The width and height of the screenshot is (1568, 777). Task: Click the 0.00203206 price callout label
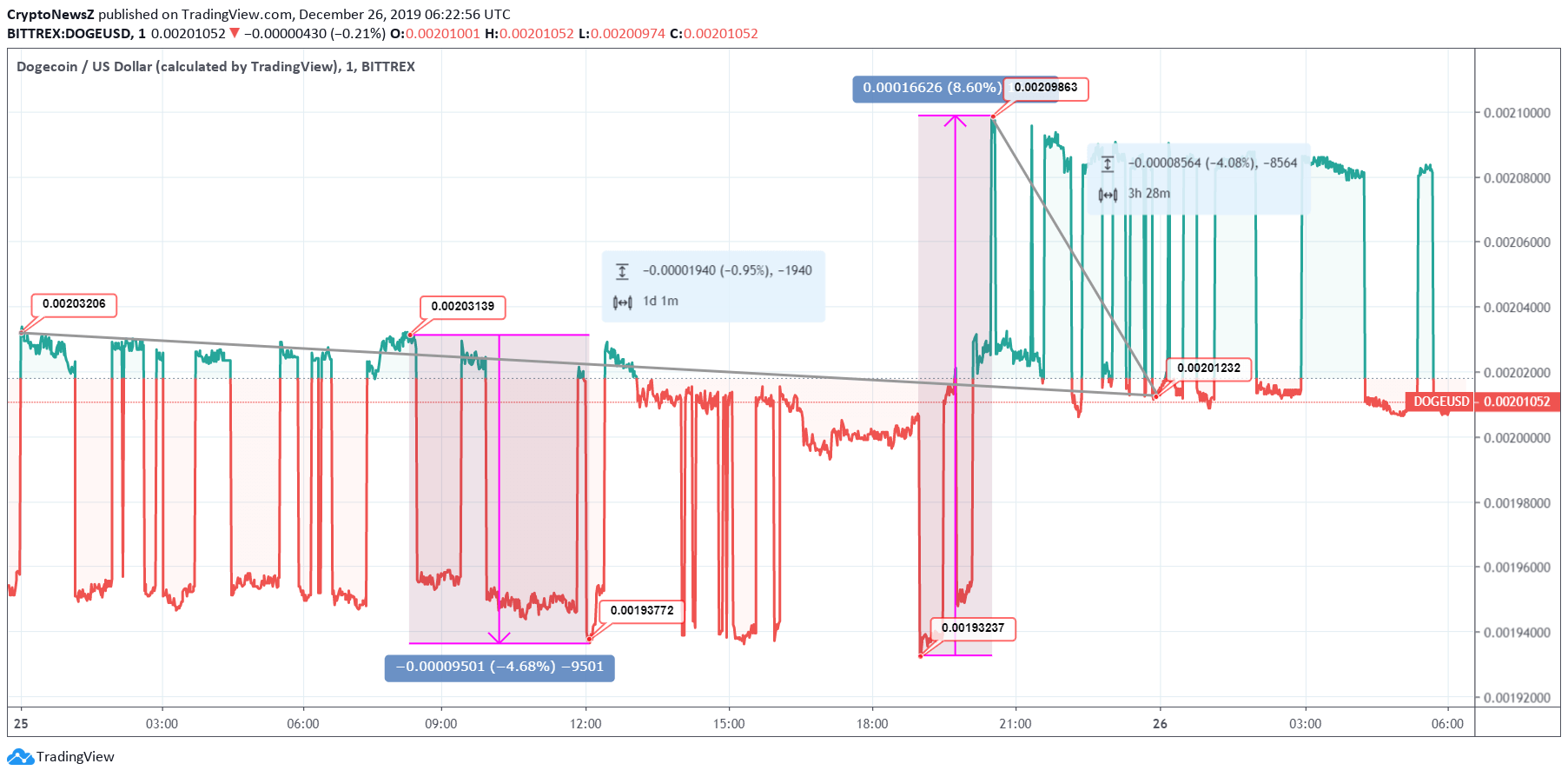coord(74,304)
